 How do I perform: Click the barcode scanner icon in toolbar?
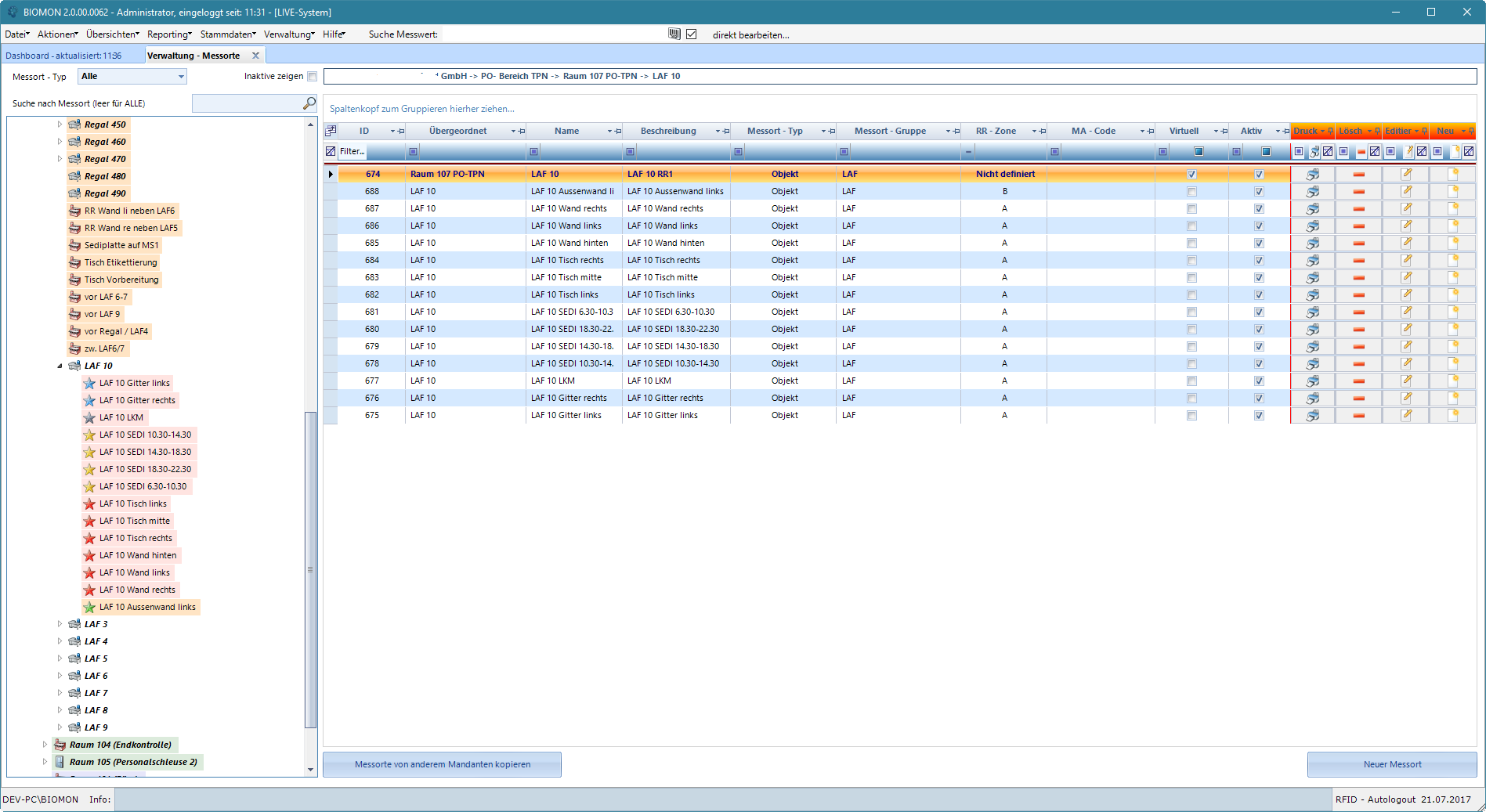674,34
